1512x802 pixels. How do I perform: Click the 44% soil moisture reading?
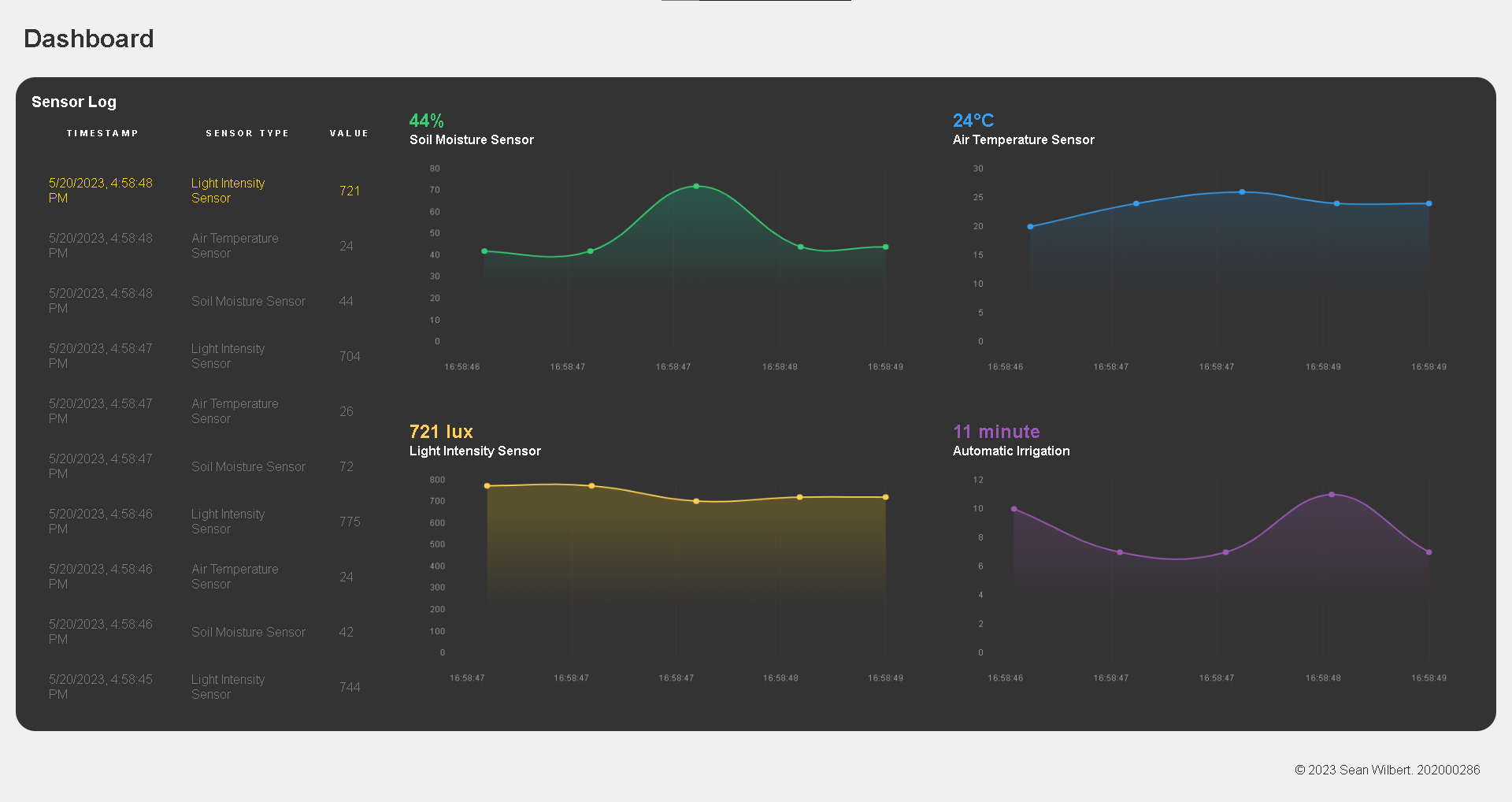pos(425,121)
